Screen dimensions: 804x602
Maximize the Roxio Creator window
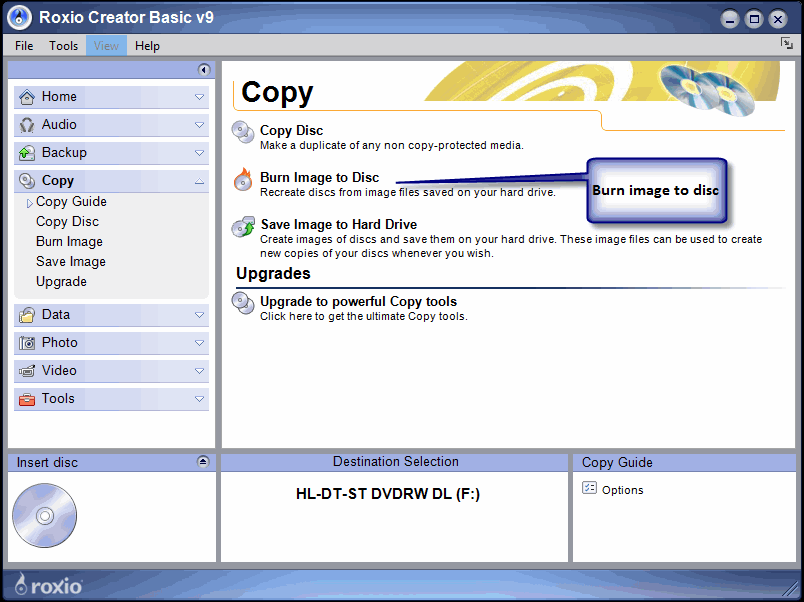point(754,19)
